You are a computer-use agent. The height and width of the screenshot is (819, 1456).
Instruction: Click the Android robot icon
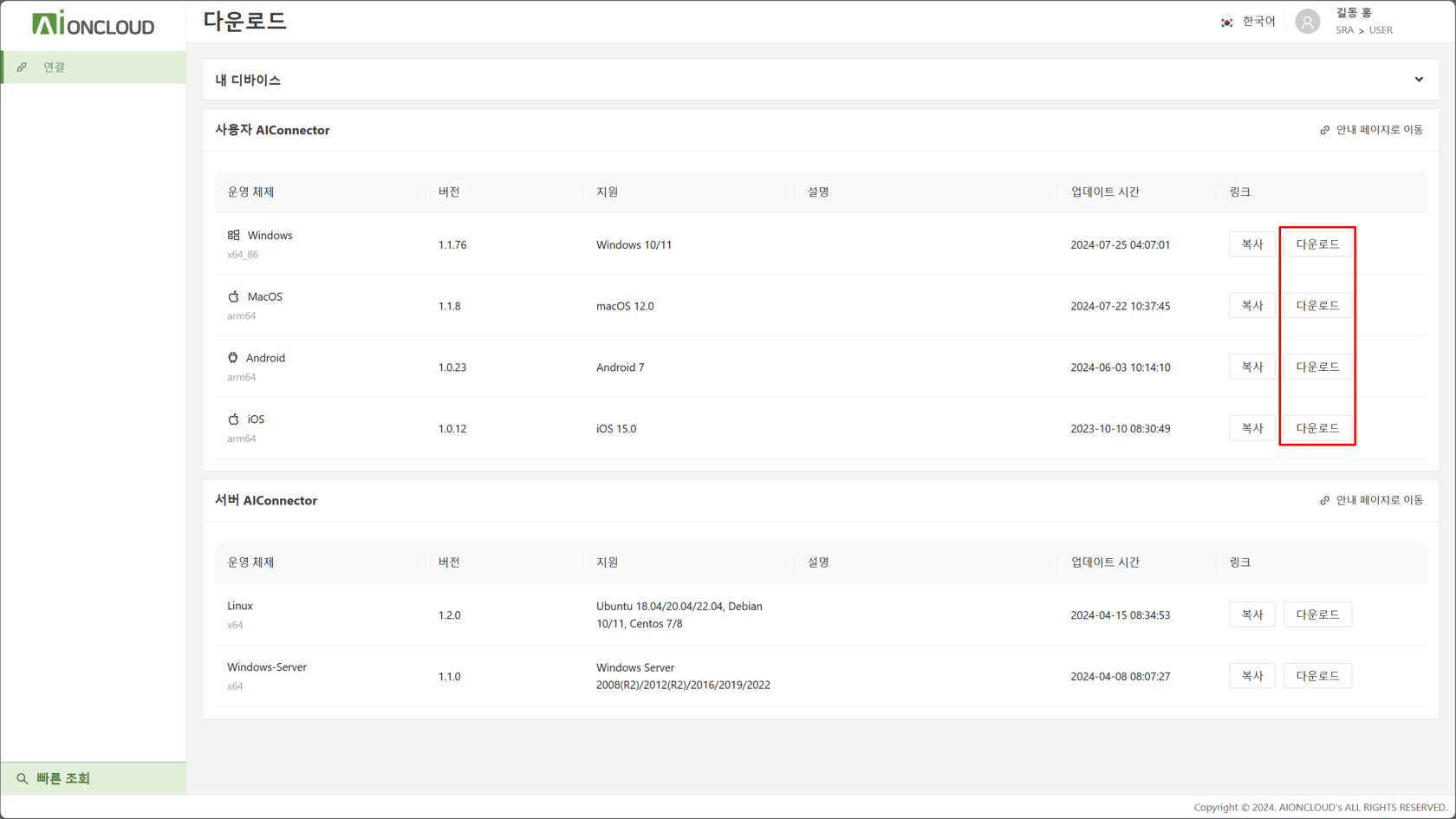tap(232, 358)
